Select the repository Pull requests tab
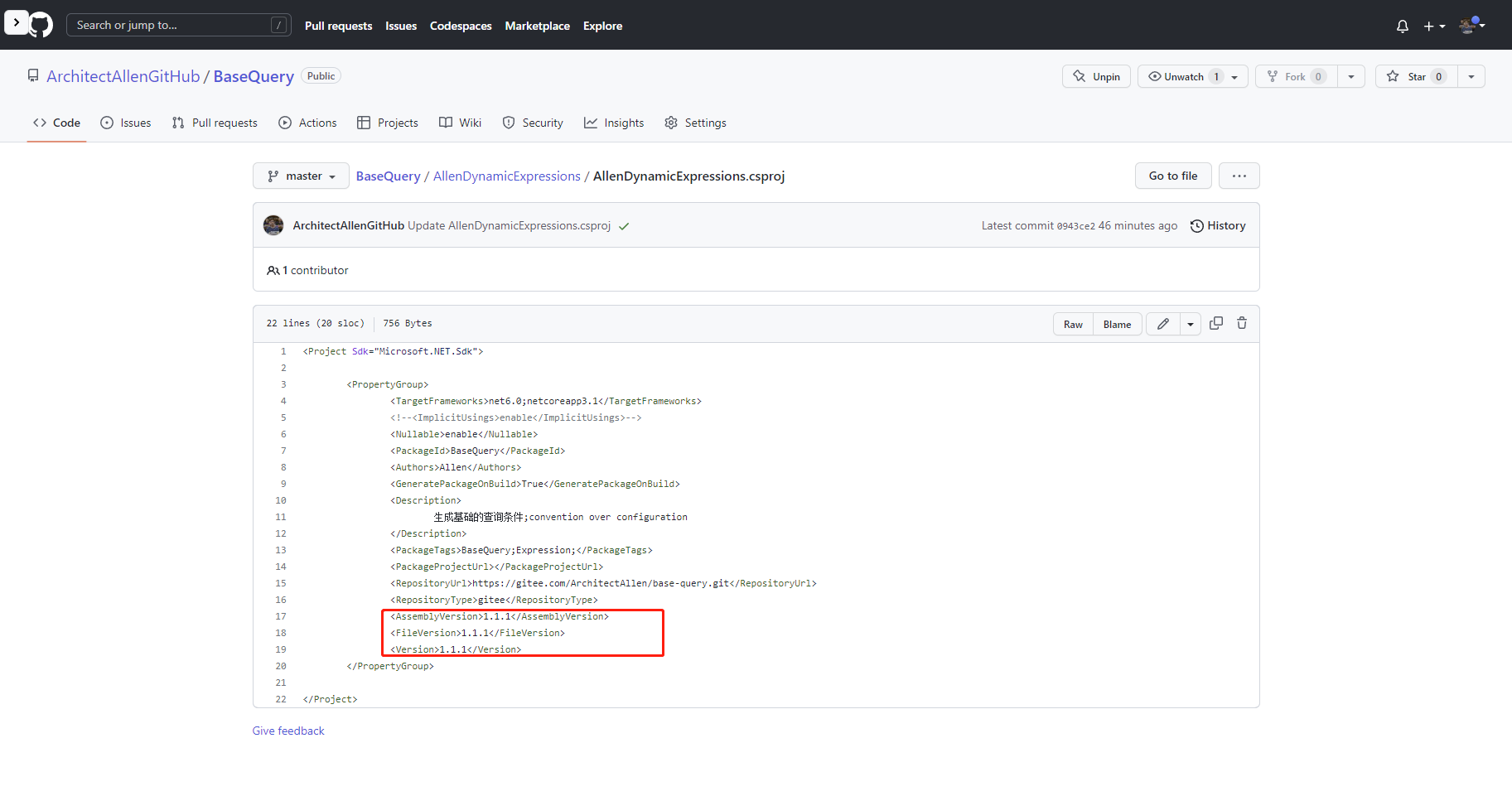This screenshot has width=1512, height=796. click(215, 123)
